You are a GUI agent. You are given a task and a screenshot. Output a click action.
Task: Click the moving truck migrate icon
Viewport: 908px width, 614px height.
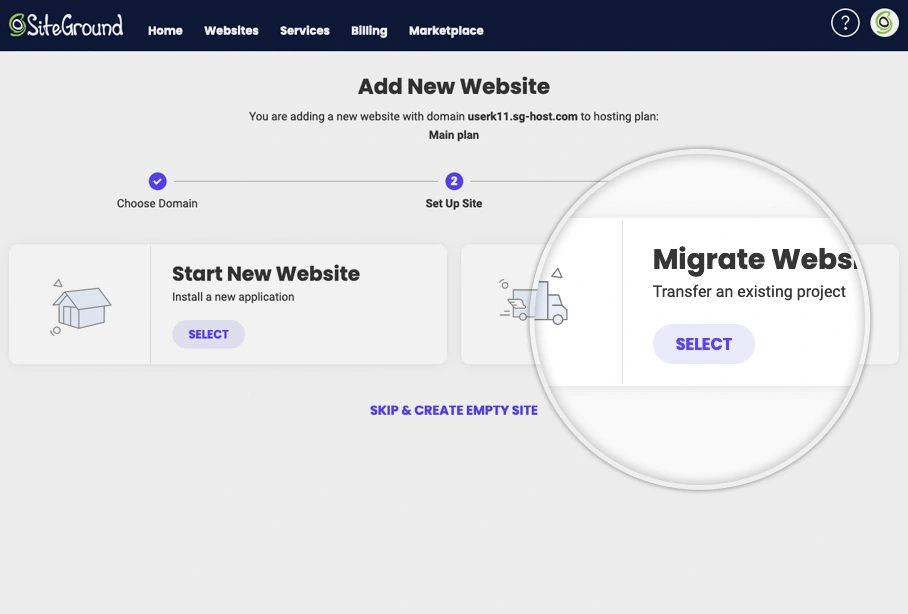tap(534, 298)
